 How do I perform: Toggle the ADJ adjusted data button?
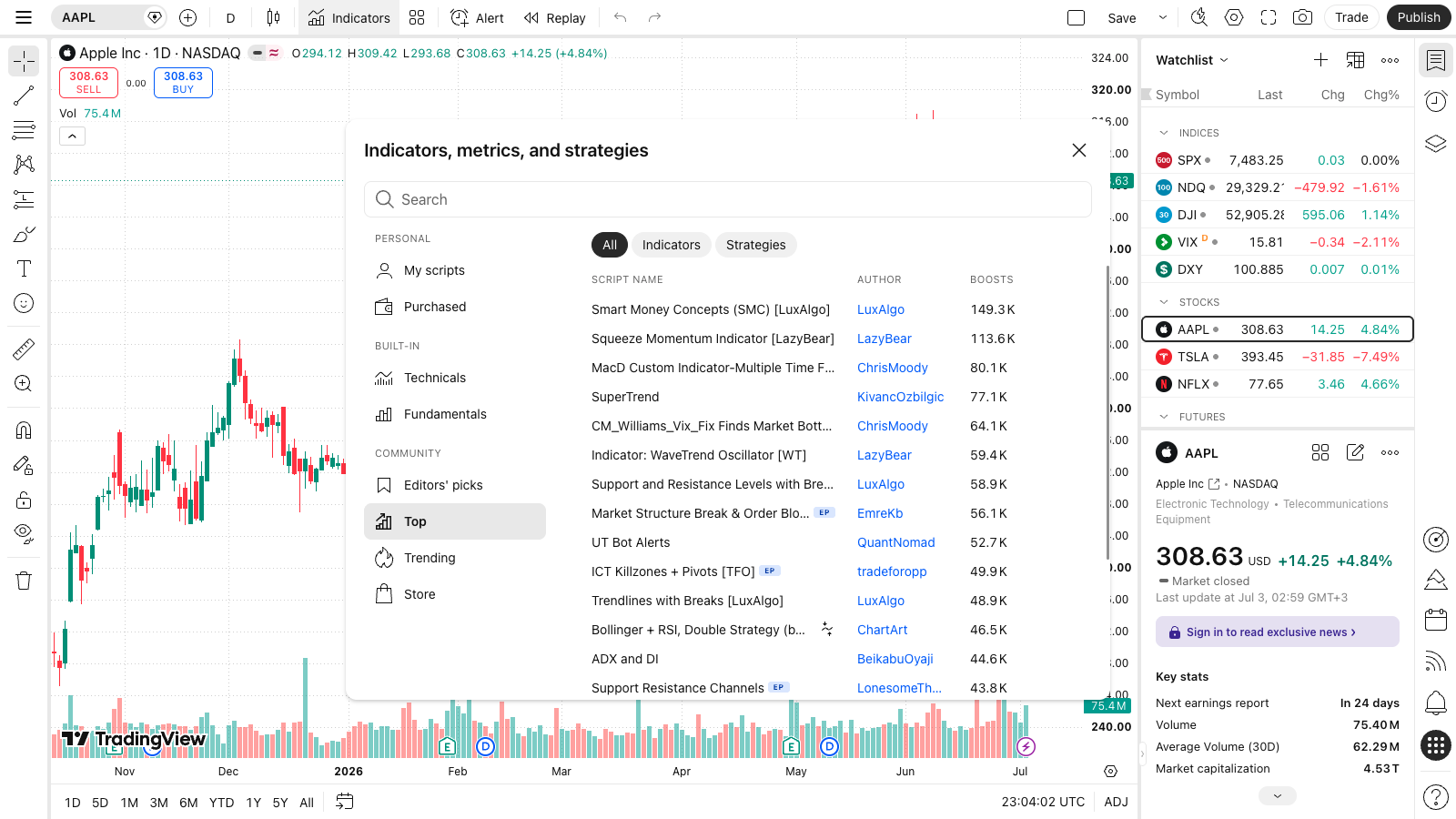tap(1117, 802)
